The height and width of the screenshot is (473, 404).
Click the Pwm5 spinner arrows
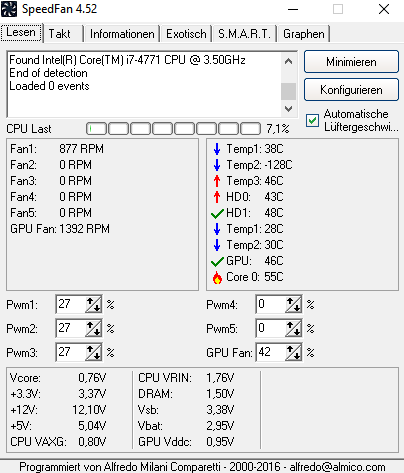tap(293, 328)
